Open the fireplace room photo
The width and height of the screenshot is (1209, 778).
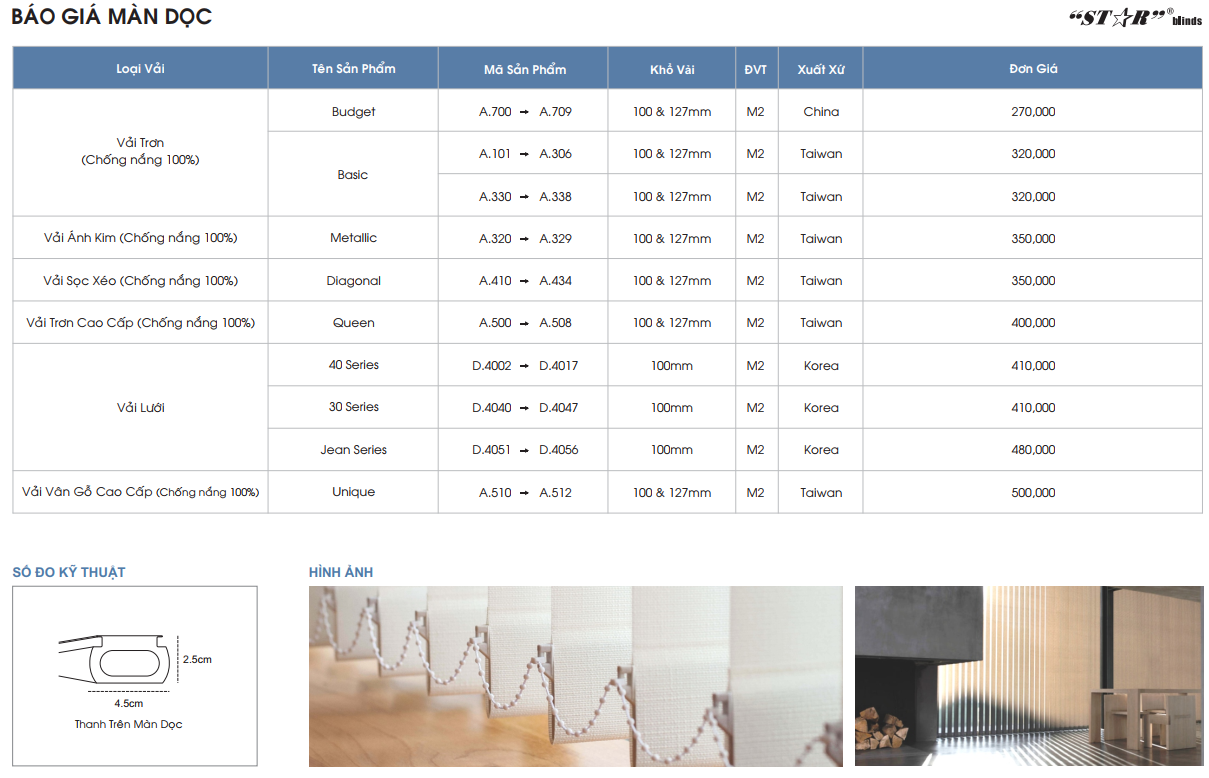click(x=1030, y=676)
